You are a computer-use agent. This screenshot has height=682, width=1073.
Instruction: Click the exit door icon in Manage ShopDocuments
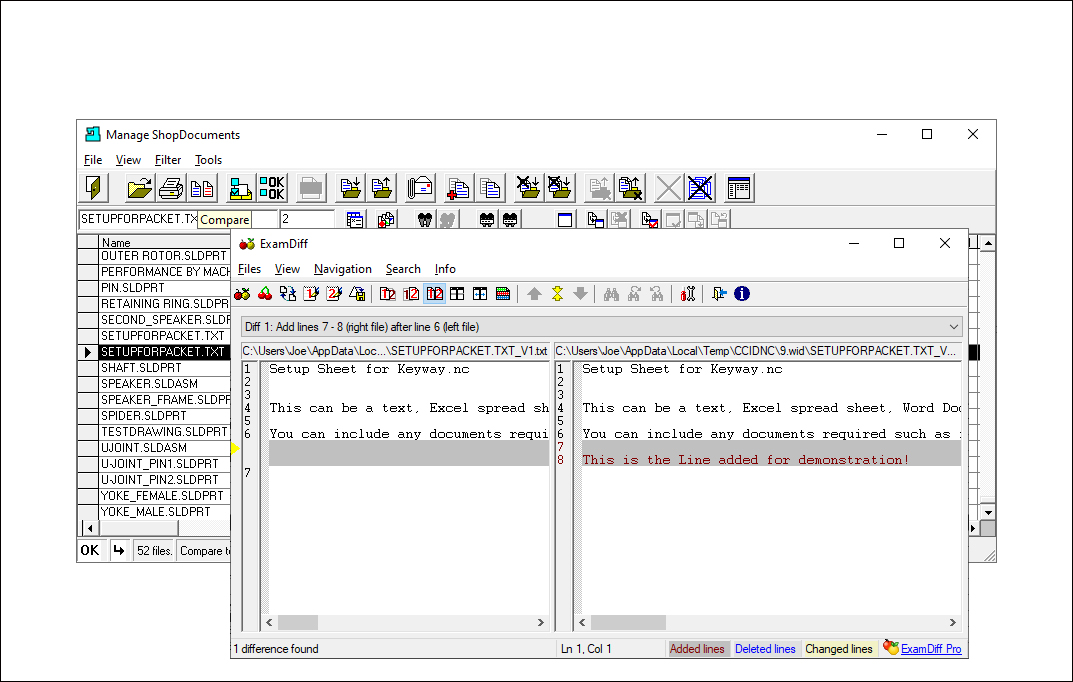tap(94, 187)
